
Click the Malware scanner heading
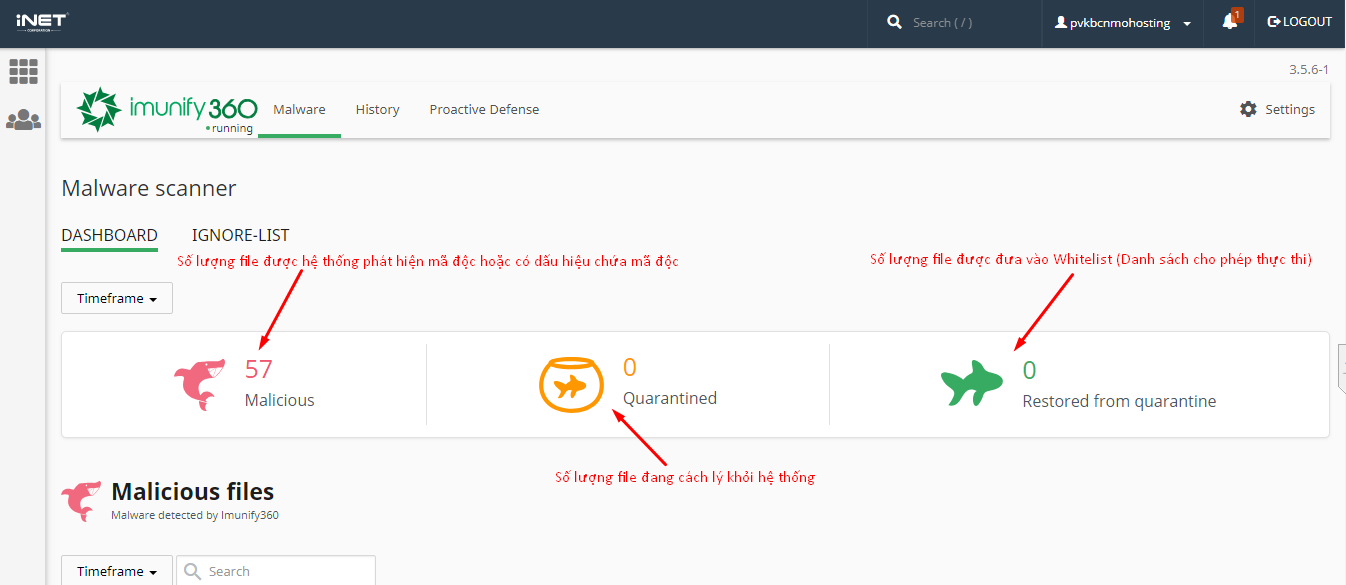click(x=149, y=188)
